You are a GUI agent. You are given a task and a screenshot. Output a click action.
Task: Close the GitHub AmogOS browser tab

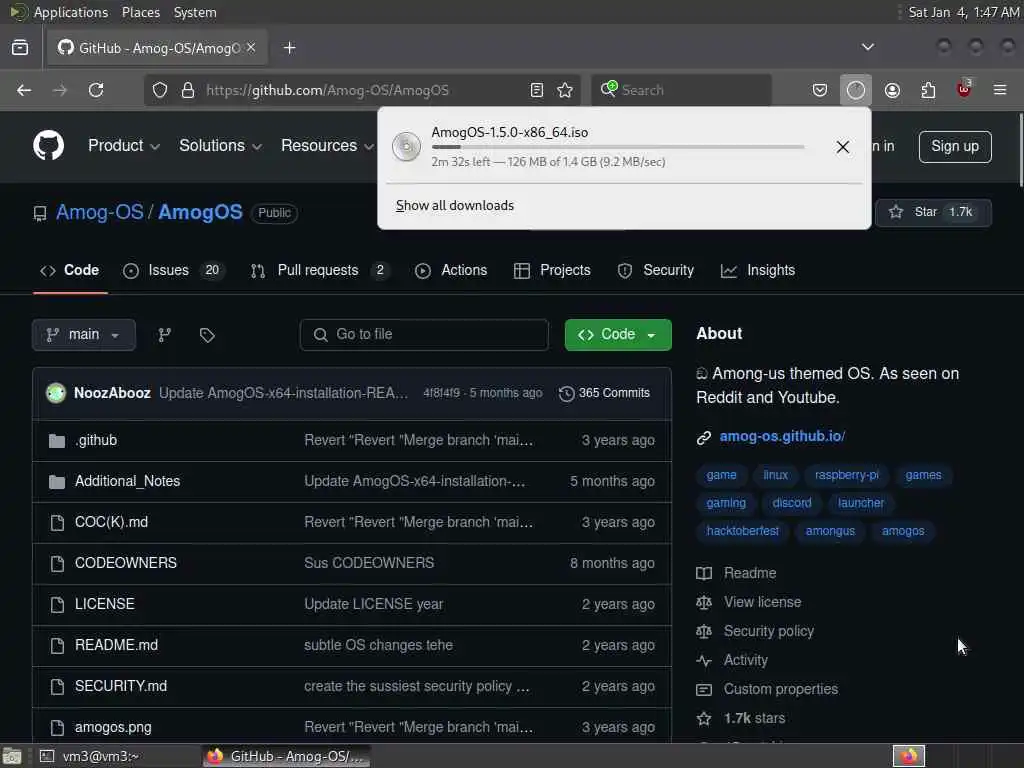(x=251, y=48)
